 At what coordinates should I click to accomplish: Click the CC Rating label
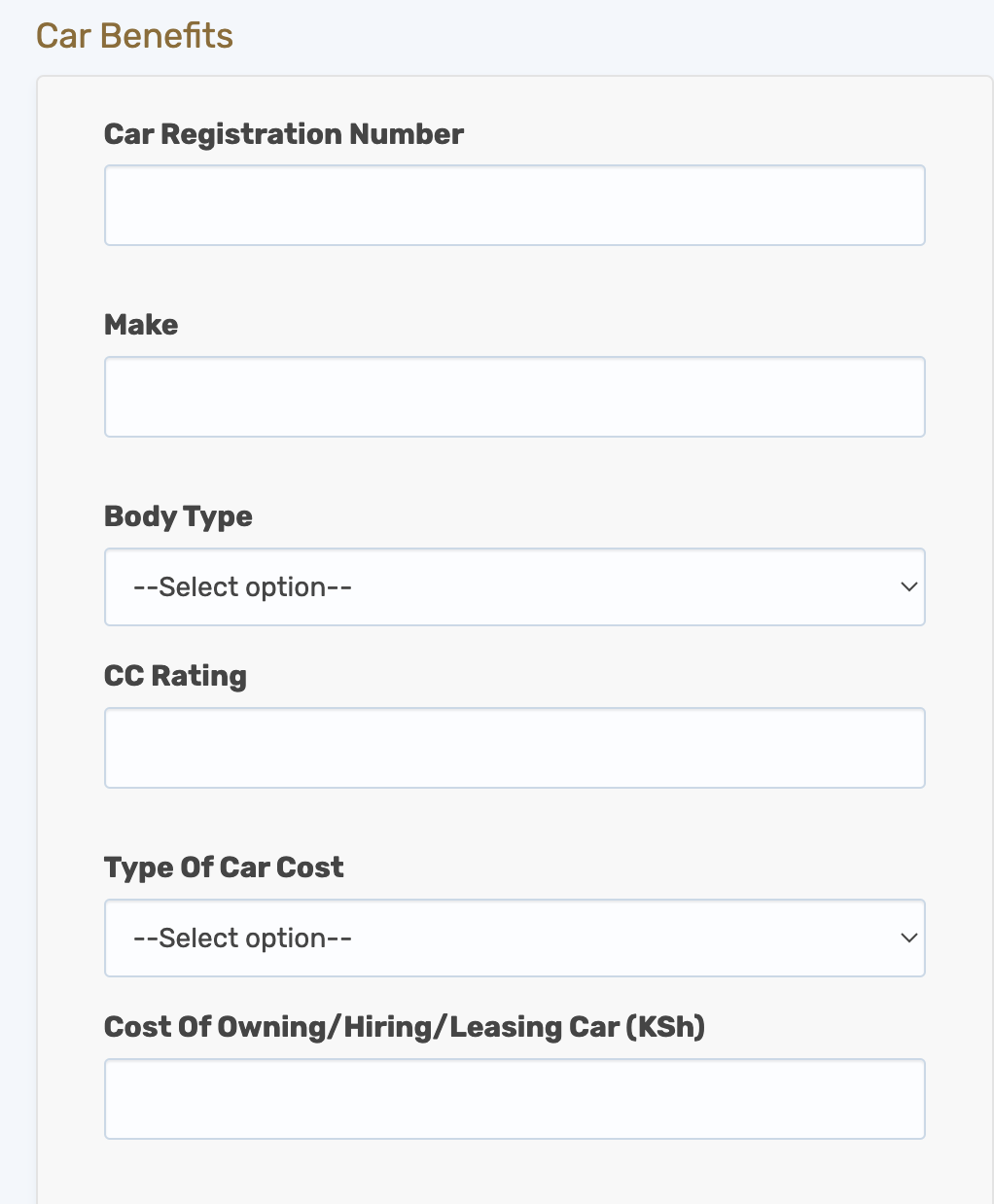click(x=175, y=676)
